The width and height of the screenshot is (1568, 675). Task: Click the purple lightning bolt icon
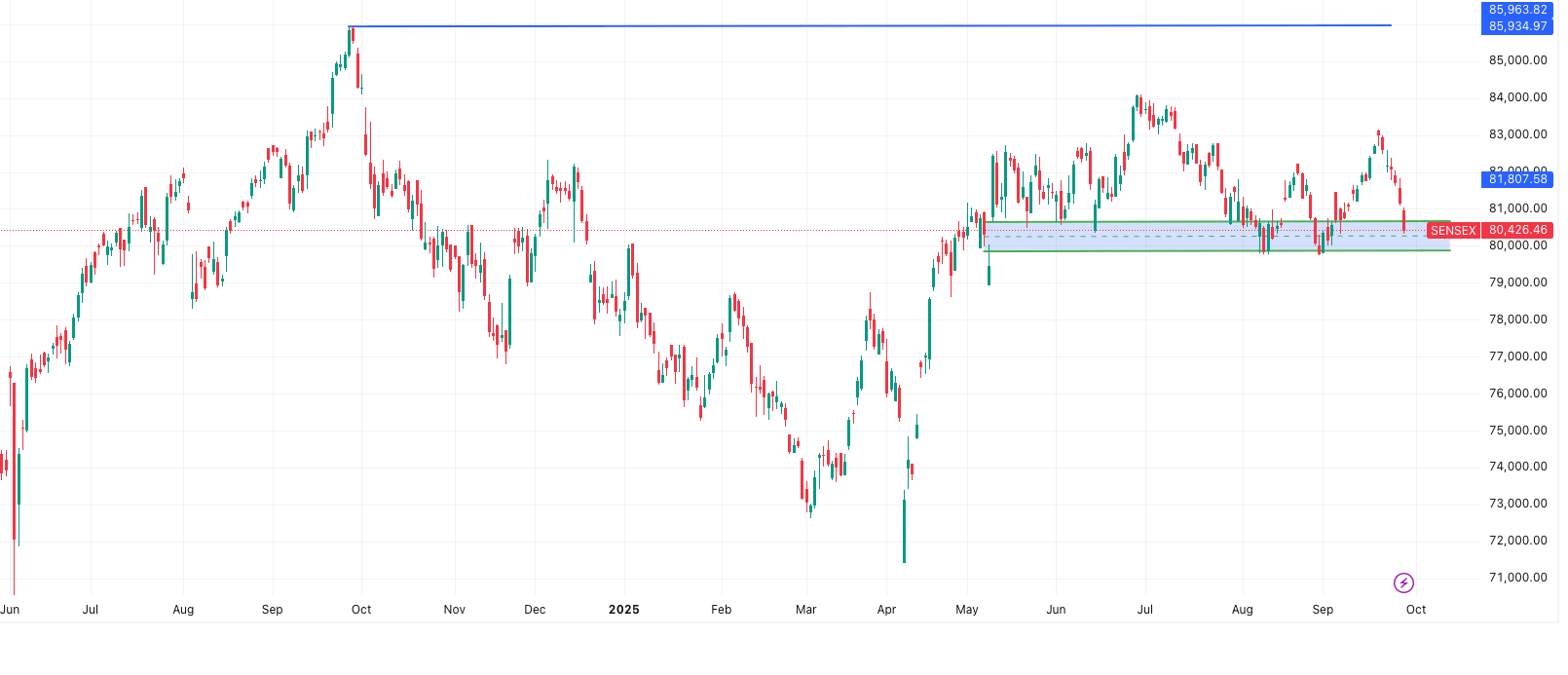1403,582
